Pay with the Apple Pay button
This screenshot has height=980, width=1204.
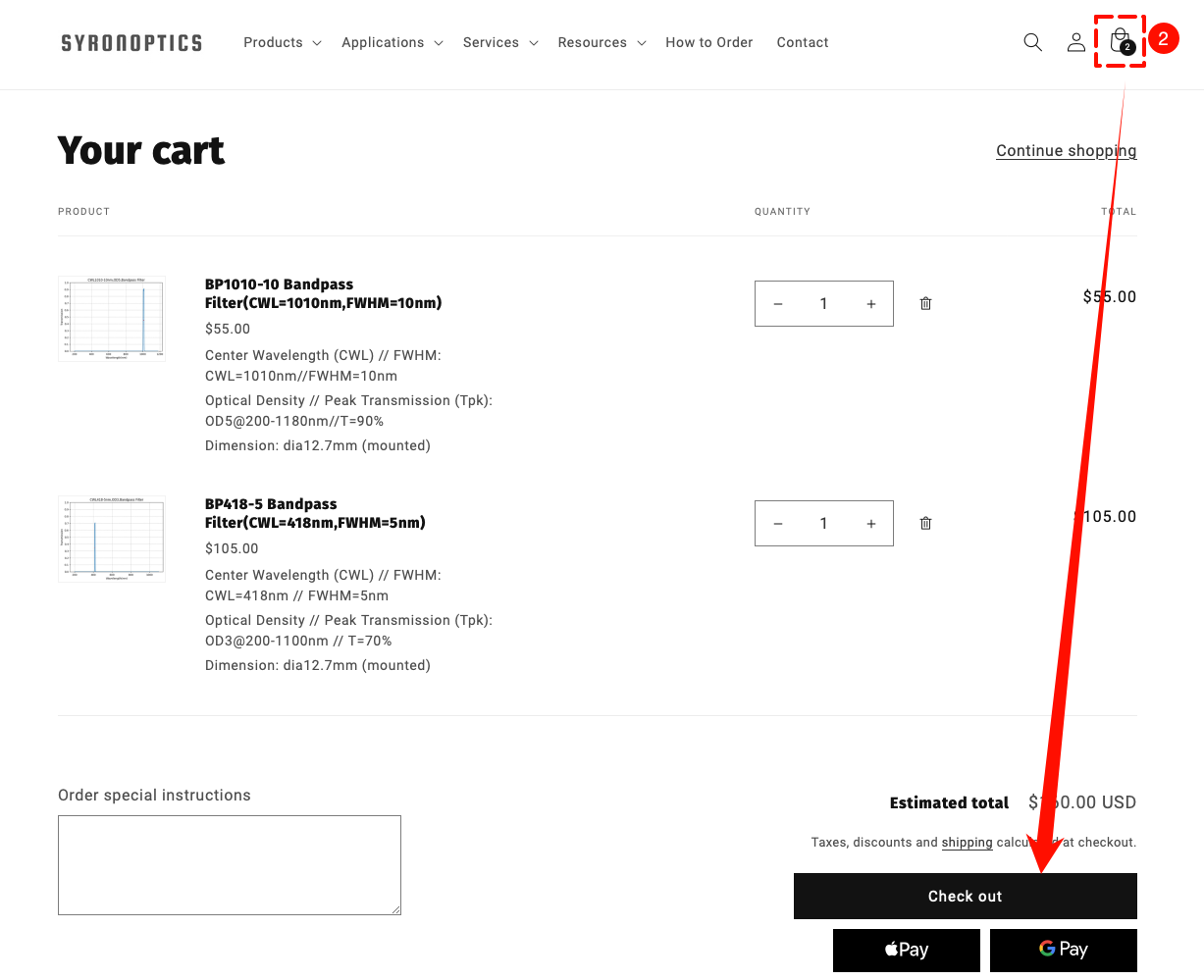pos(907,950)
